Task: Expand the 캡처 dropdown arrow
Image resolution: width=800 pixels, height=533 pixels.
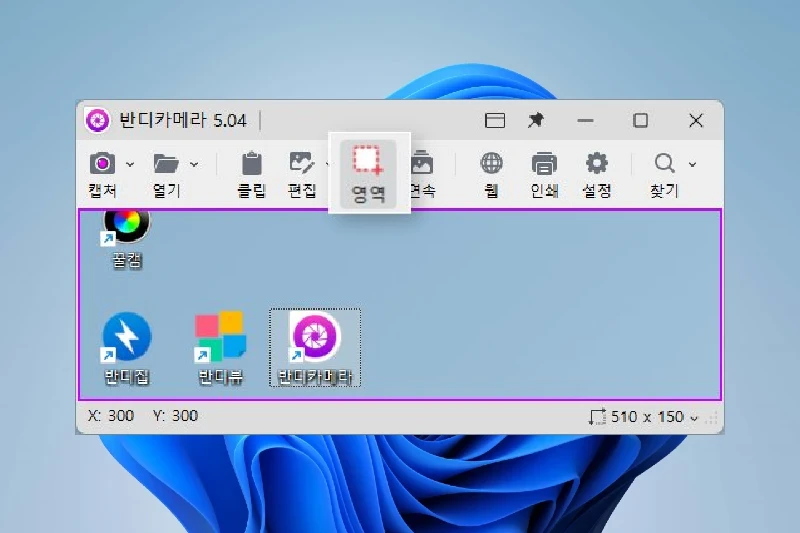Action: click(x=130, y=165)
